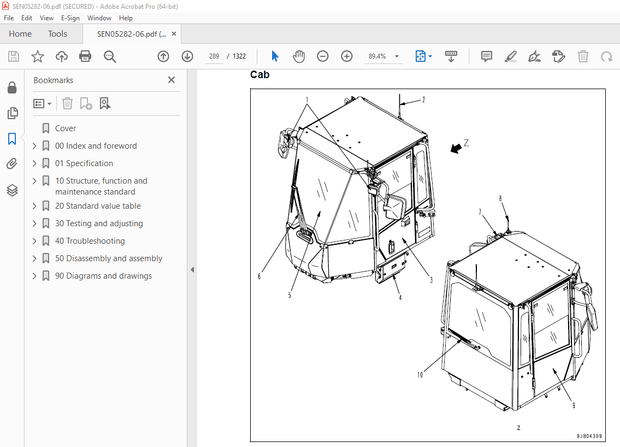
Task: Open the Edit menu
Action: pos(26,18)
